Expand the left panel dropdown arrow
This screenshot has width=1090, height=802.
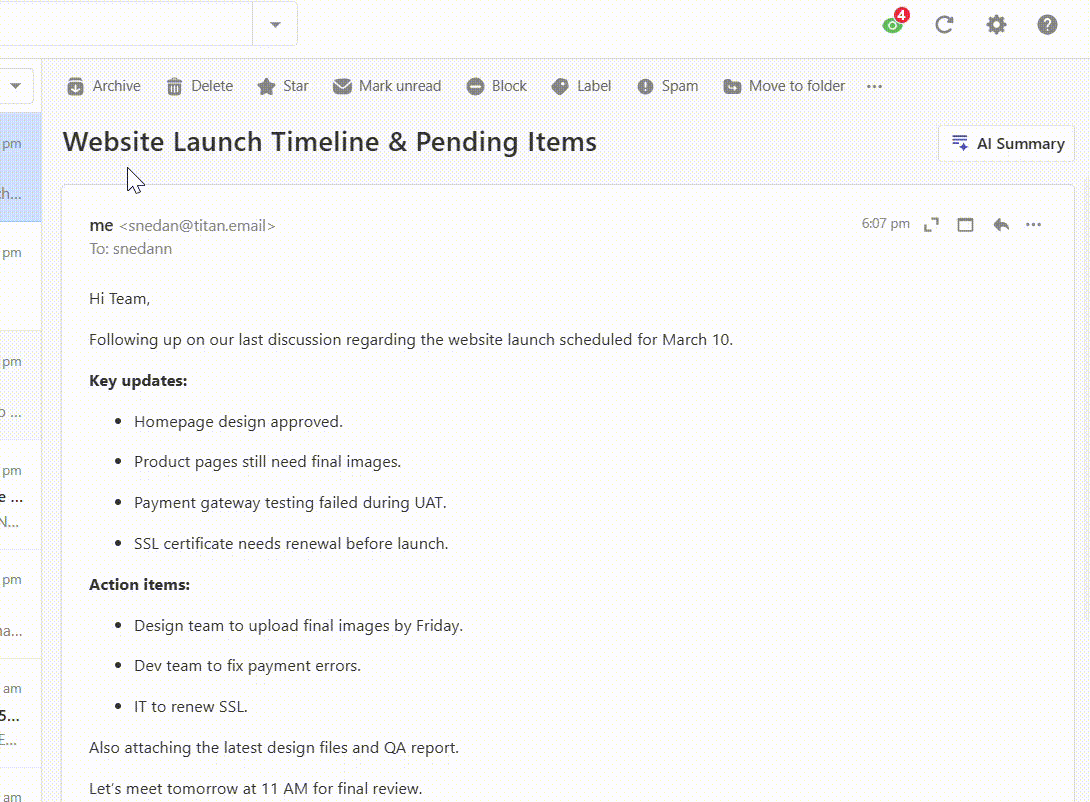15,86
